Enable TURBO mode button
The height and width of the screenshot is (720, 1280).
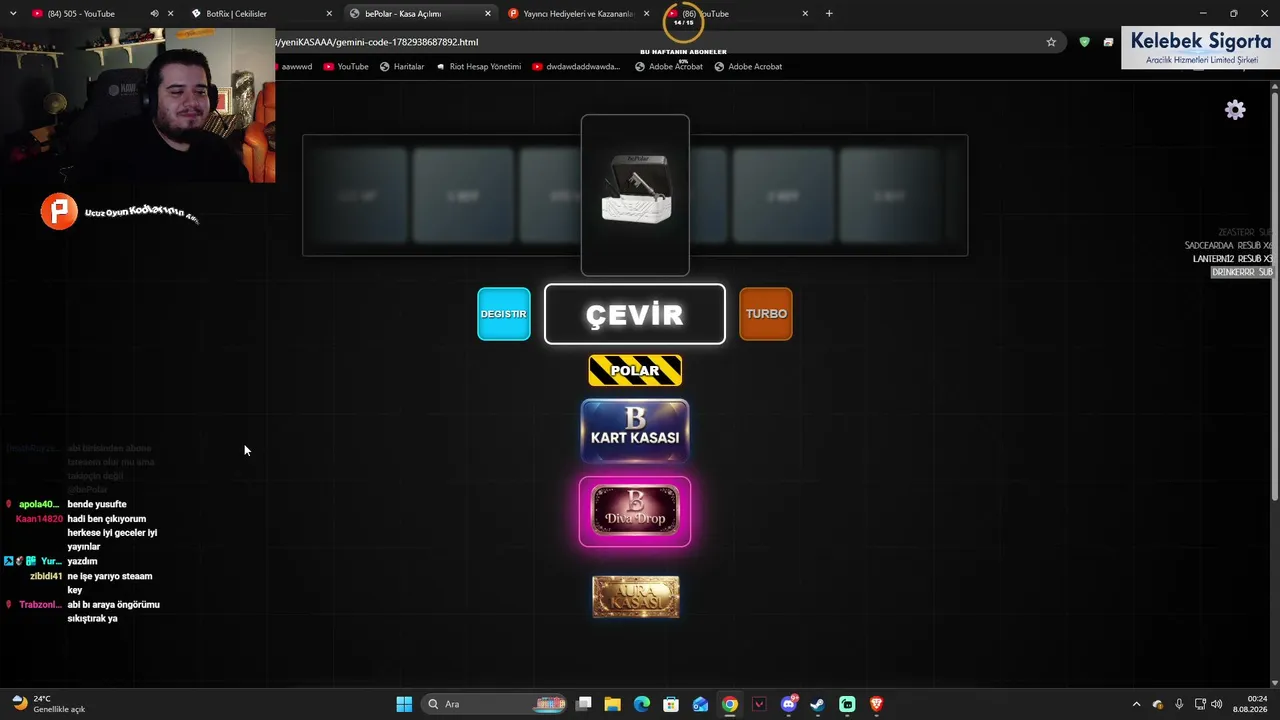click(766, 314)
